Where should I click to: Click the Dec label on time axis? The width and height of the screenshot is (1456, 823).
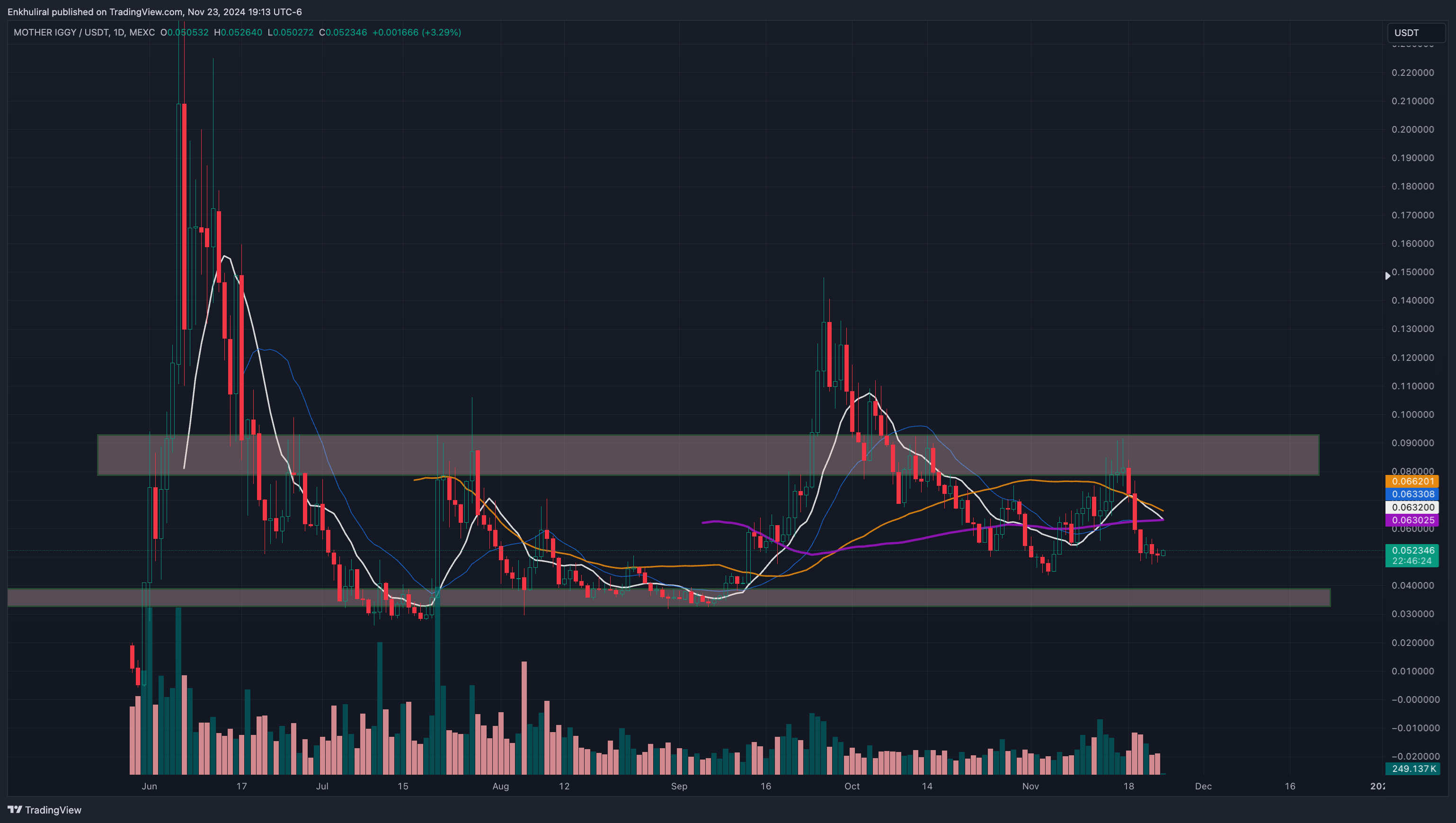[x=1203, y=786]
